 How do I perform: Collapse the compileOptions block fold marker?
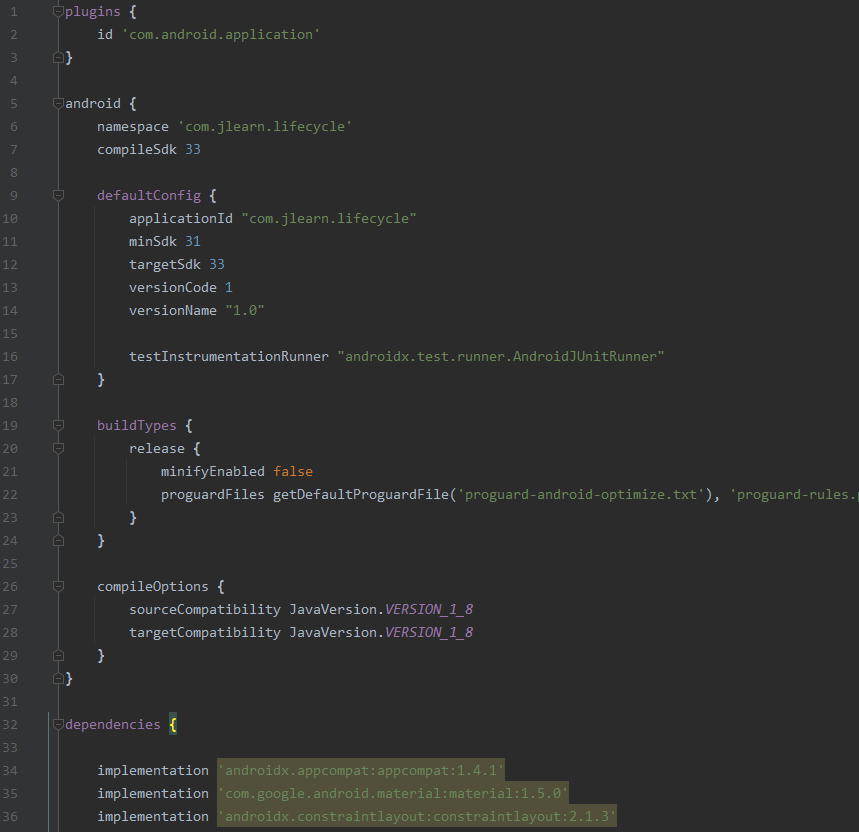tap(58, 587)
